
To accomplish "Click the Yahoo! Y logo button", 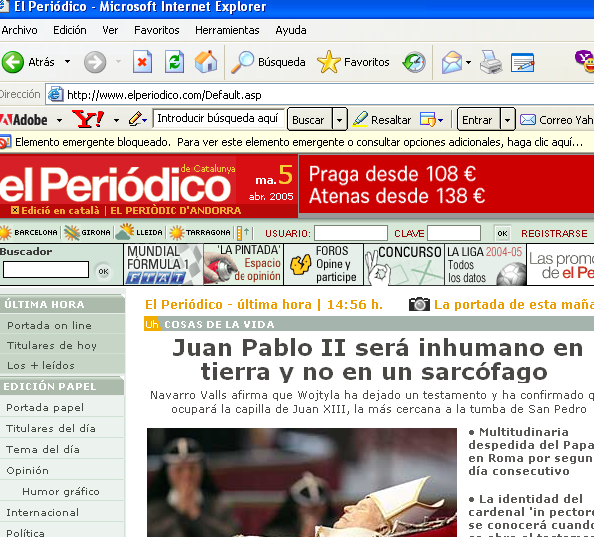I will coord(88,120).
